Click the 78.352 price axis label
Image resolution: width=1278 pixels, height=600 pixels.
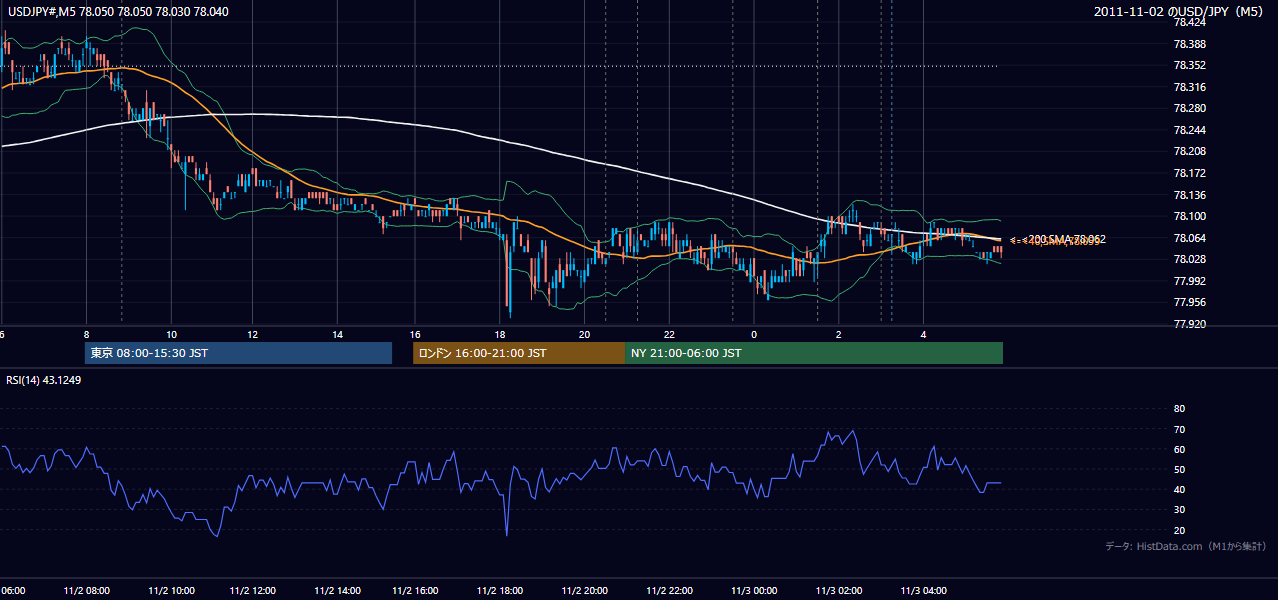click(x=1189, y=65)
